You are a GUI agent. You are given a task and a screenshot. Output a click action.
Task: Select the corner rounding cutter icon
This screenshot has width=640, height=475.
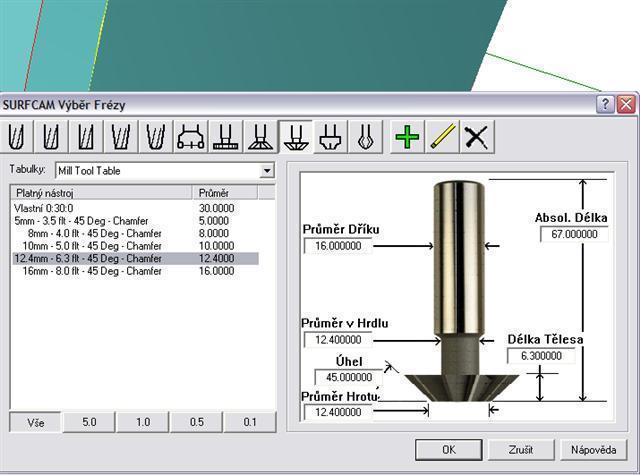(331, 137)
